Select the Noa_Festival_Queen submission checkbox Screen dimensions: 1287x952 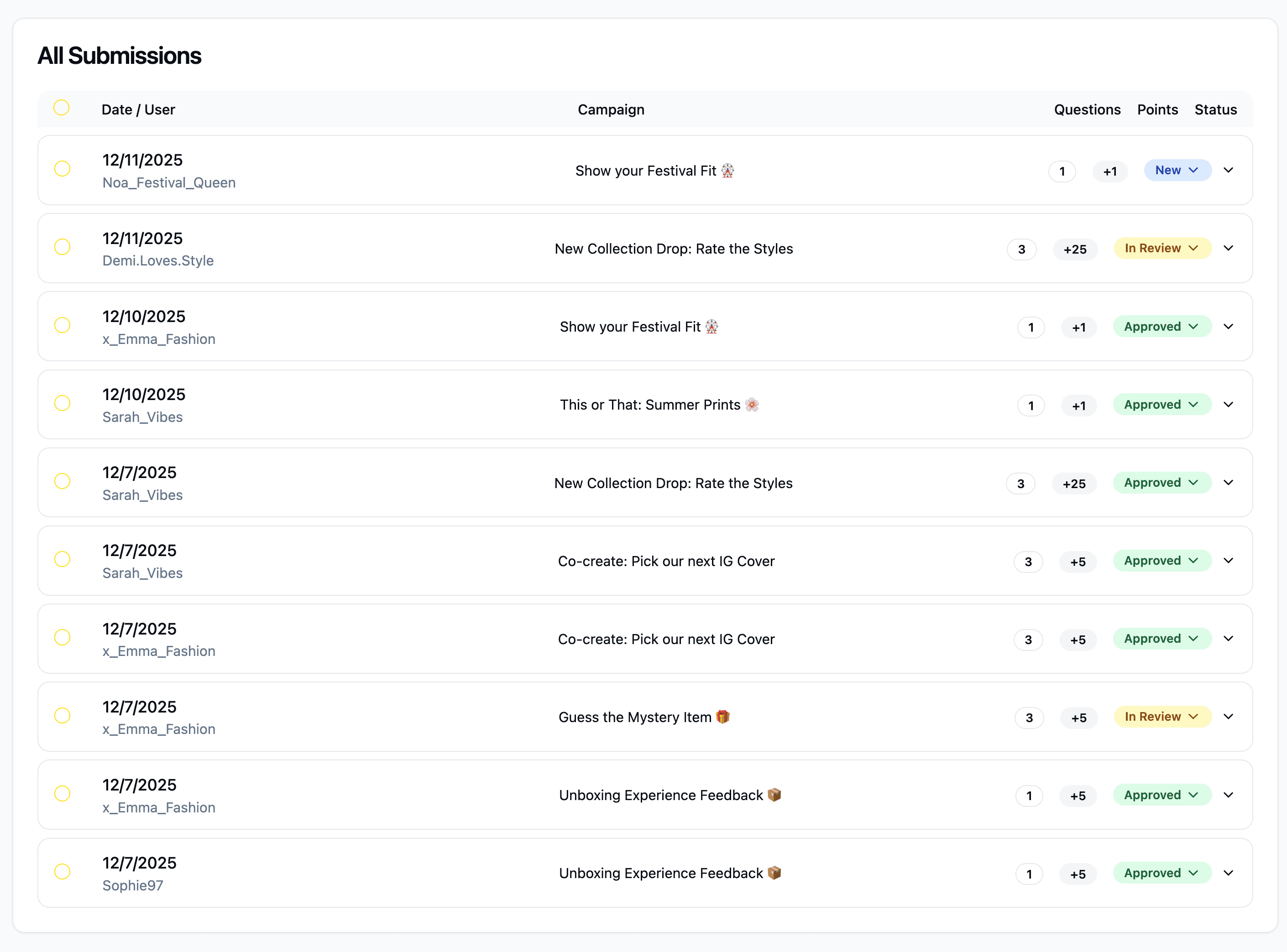[62, 169]
